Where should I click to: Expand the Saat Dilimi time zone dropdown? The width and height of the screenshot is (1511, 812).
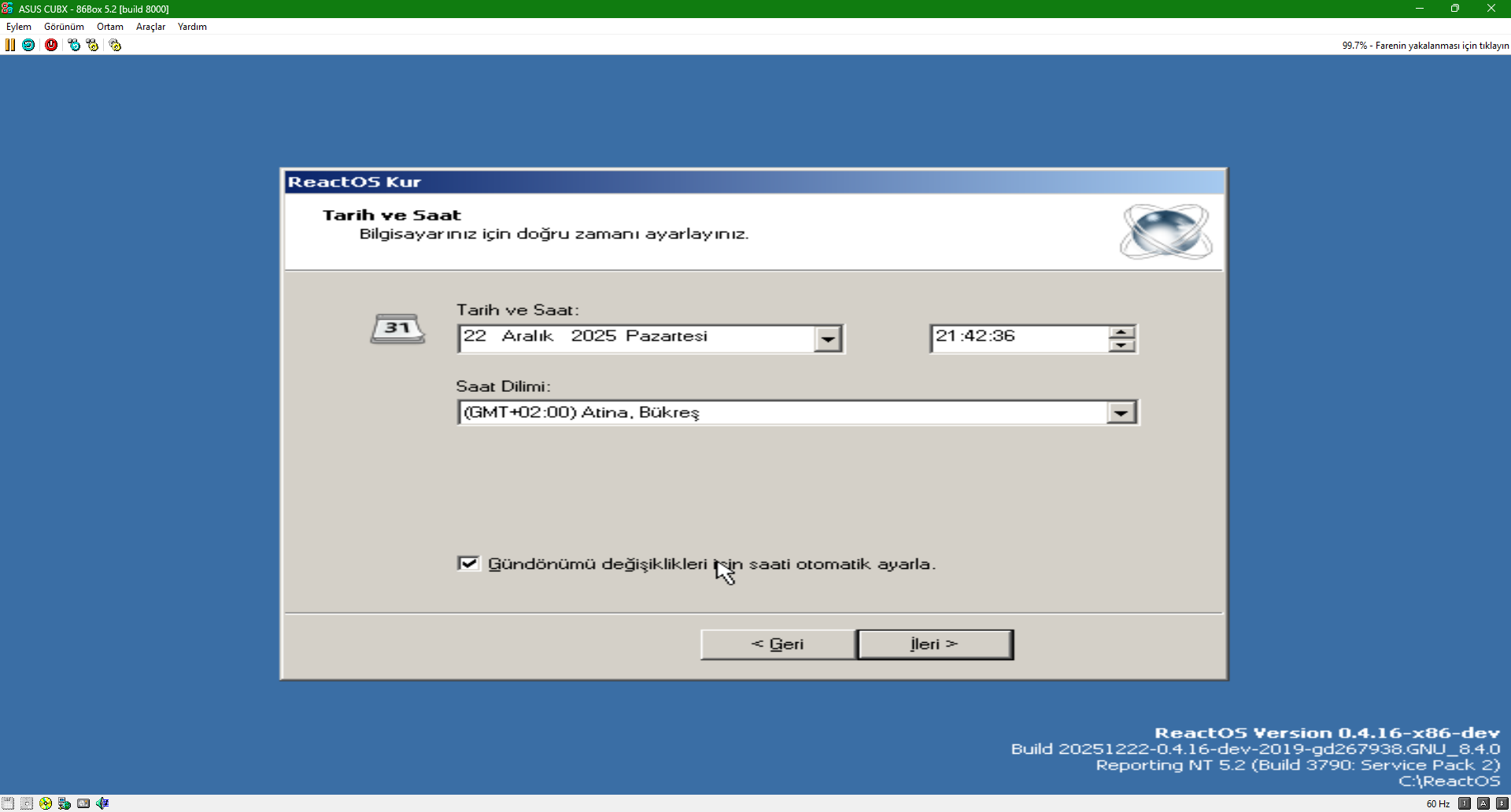point(1121,412)
